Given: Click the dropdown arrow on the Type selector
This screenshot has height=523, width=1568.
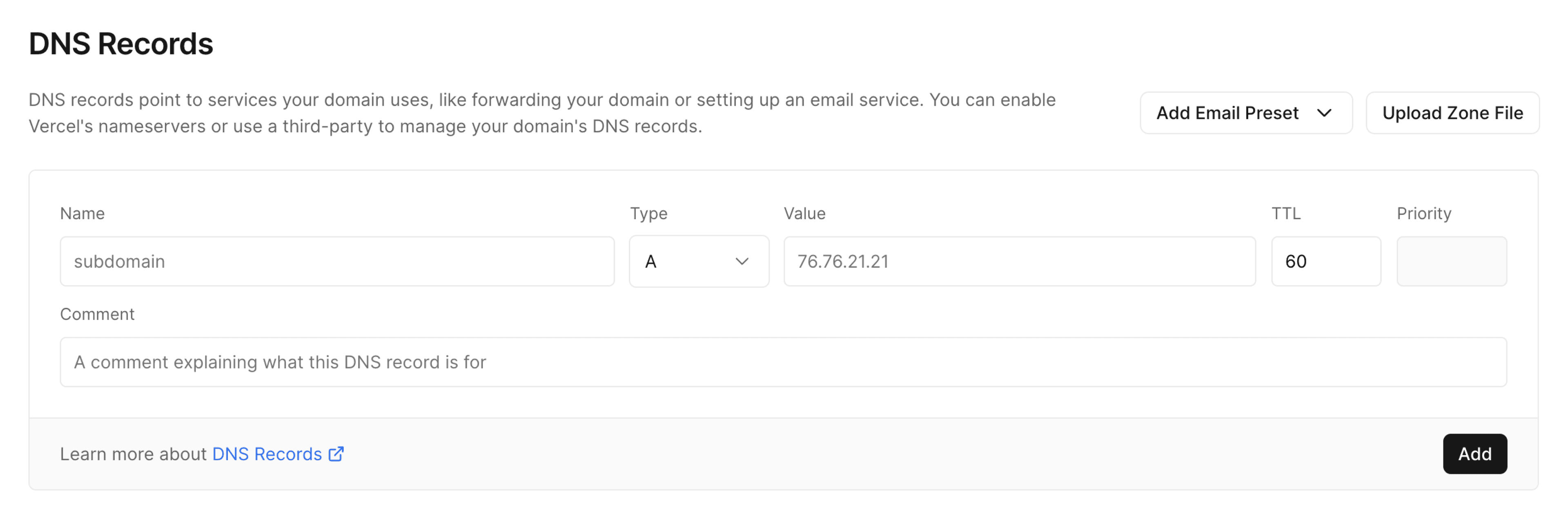Looking at the screenshot, I should coord(742,261).
